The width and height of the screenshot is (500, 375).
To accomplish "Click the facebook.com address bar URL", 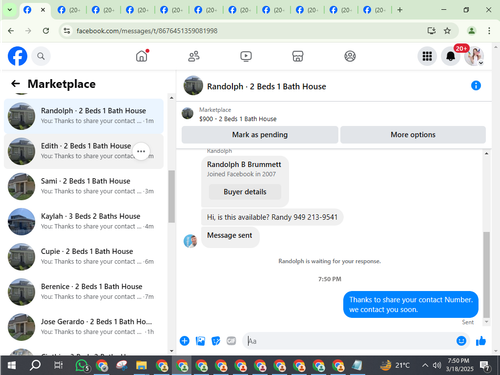I will pos(147,31).
